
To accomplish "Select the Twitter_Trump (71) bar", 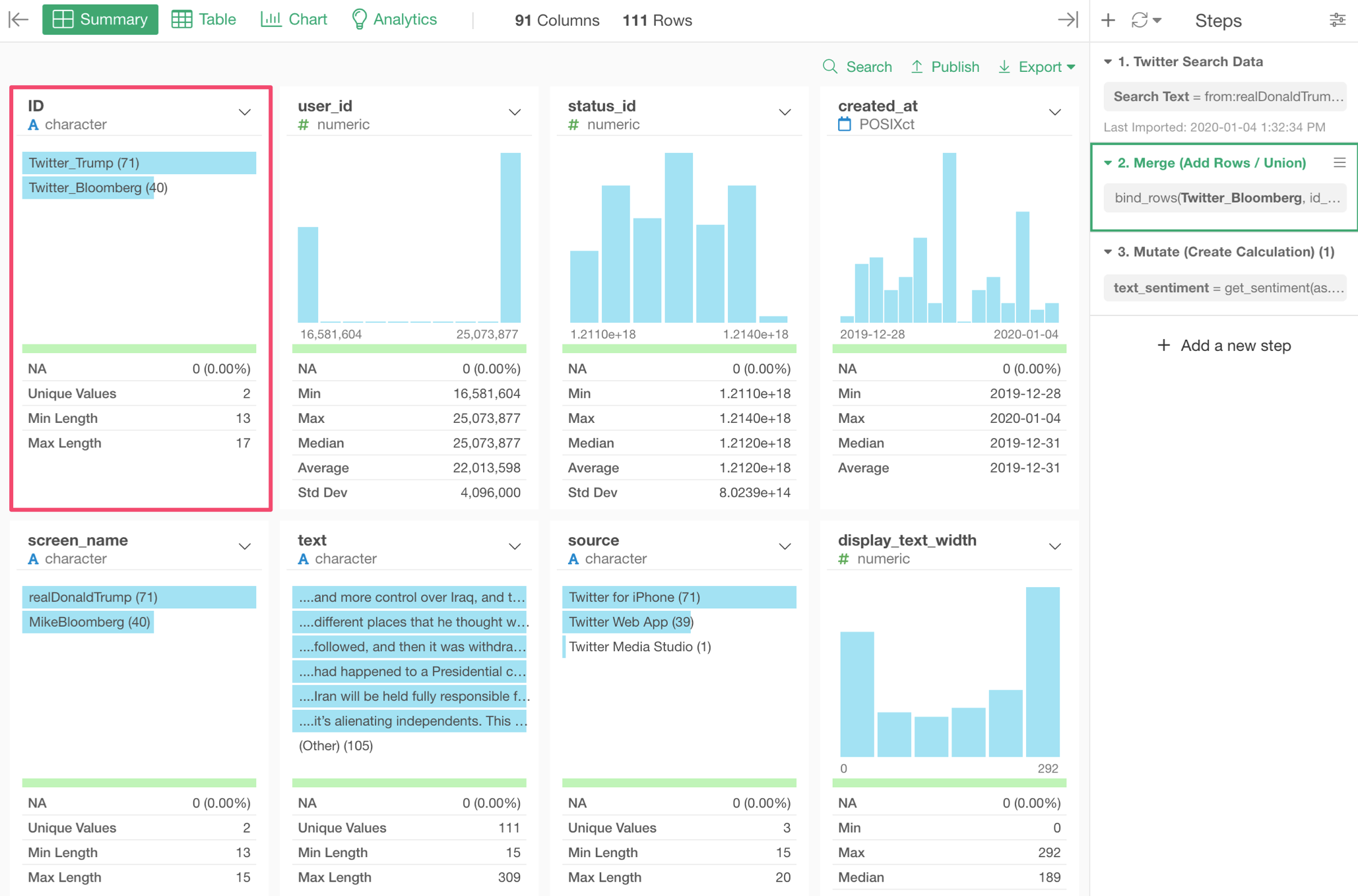I will click(x=139, y=163).
